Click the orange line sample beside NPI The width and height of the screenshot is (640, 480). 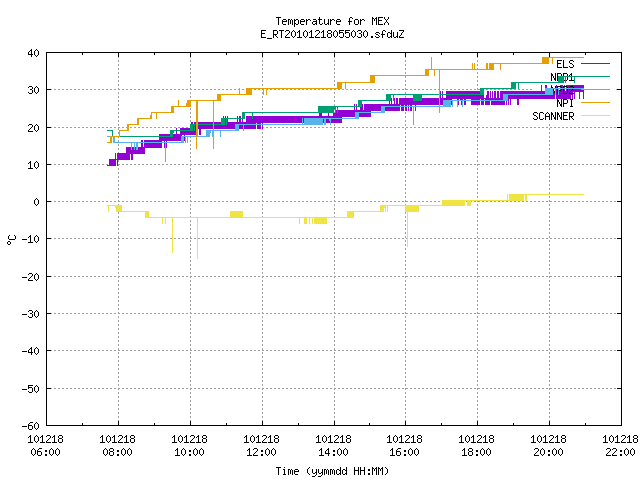(x=595, y=103)
